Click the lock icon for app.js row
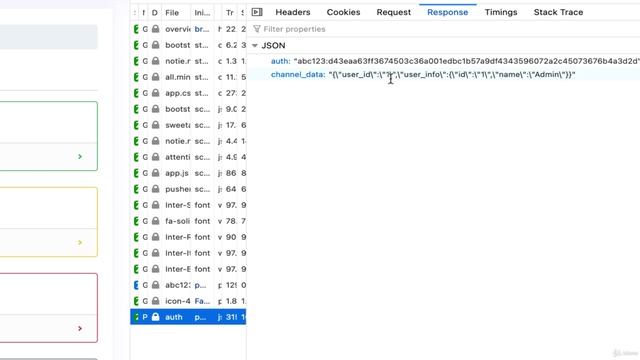Viewport: 640px width, 360px height. pyautogui.click(x=156, y=173)
